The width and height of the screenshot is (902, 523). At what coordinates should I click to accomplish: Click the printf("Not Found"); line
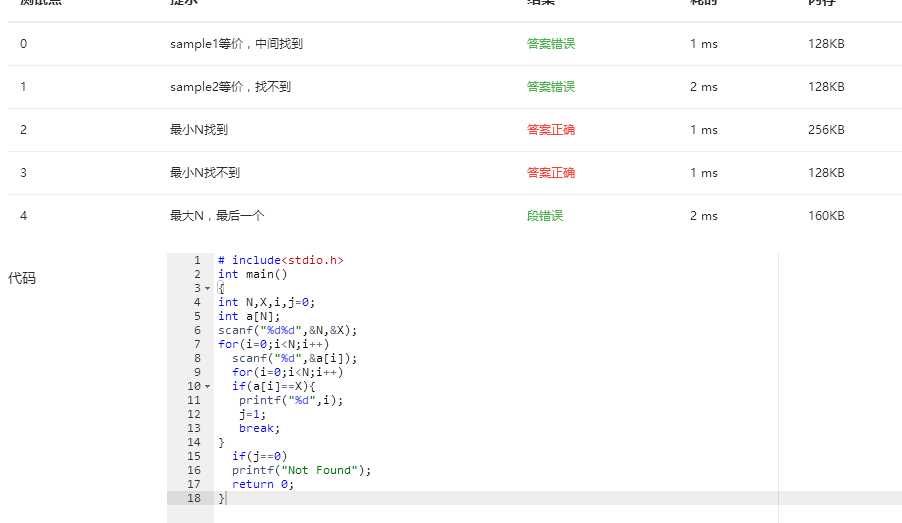click(x=301, y=470)
